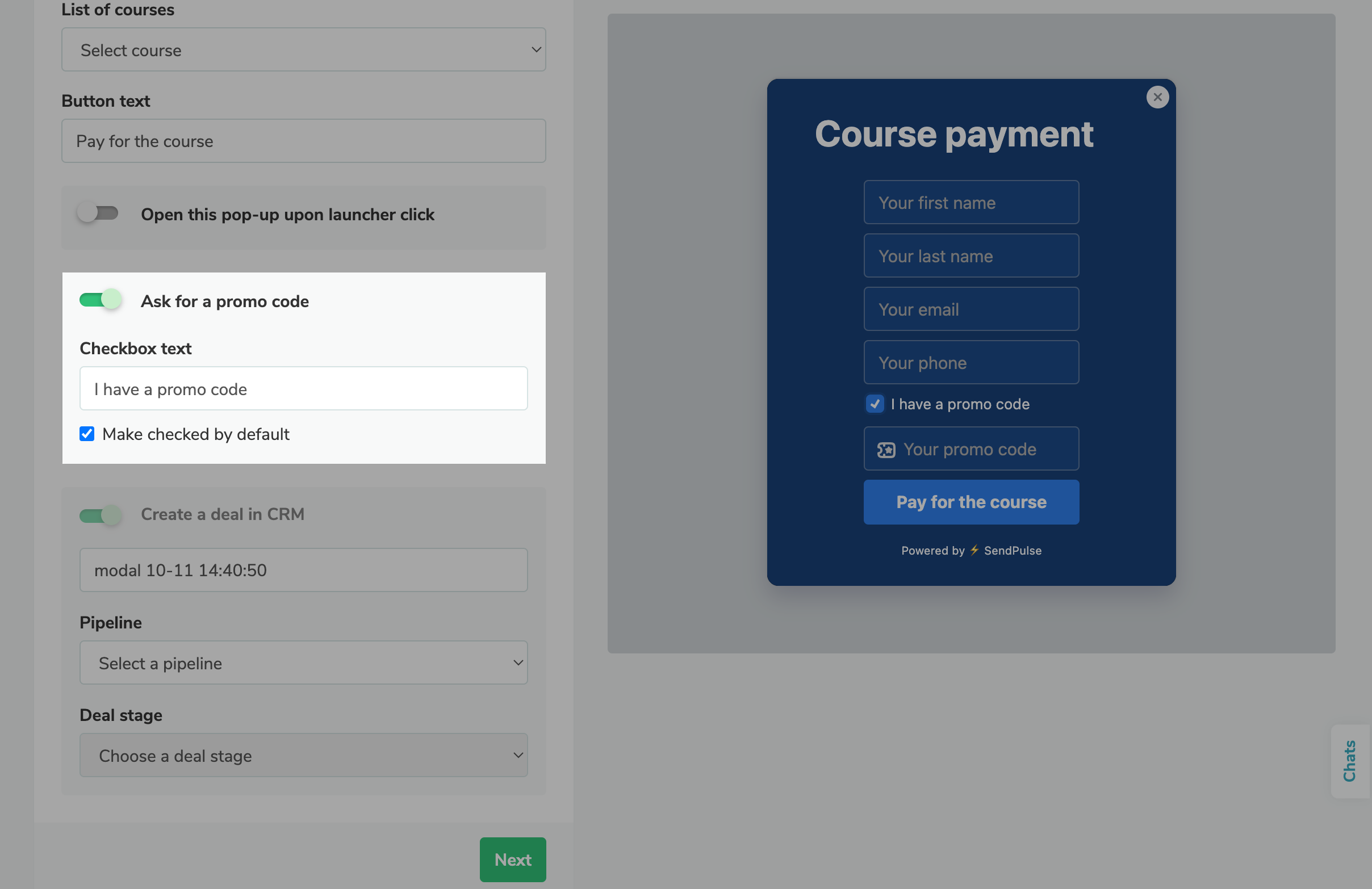Disable Ask for a promo code
Image resolution: width=1372 pixels, height=889 pixels.
pos(101,300)
